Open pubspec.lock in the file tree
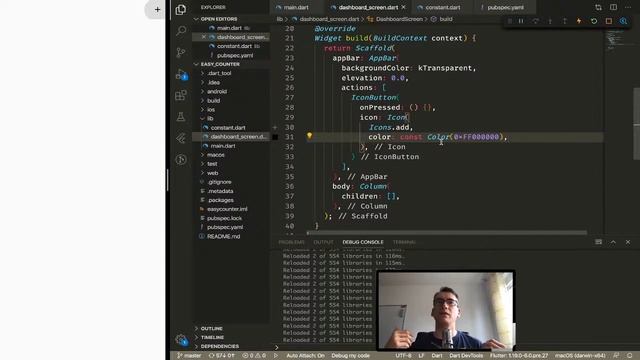Image resolution: width=640 pixels, height=360 pixels. (224, 218)
